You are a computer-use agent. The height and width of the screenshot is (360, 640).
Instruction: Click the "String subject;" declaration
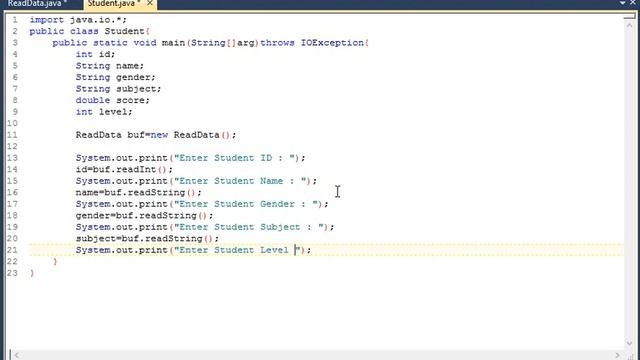point(118,89)
